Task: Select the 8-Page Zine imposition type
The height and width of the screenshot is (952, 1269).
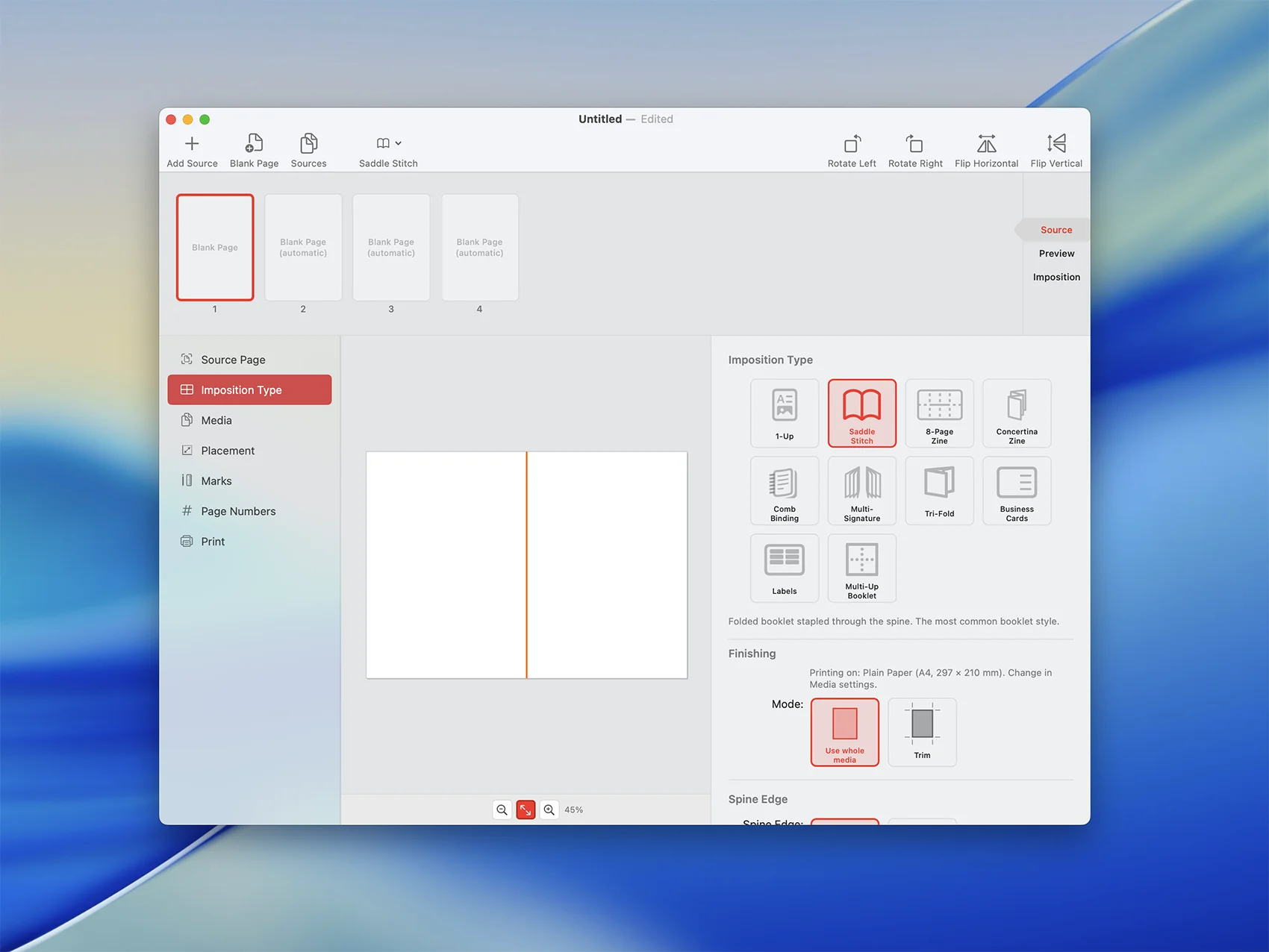Action: 939,413
